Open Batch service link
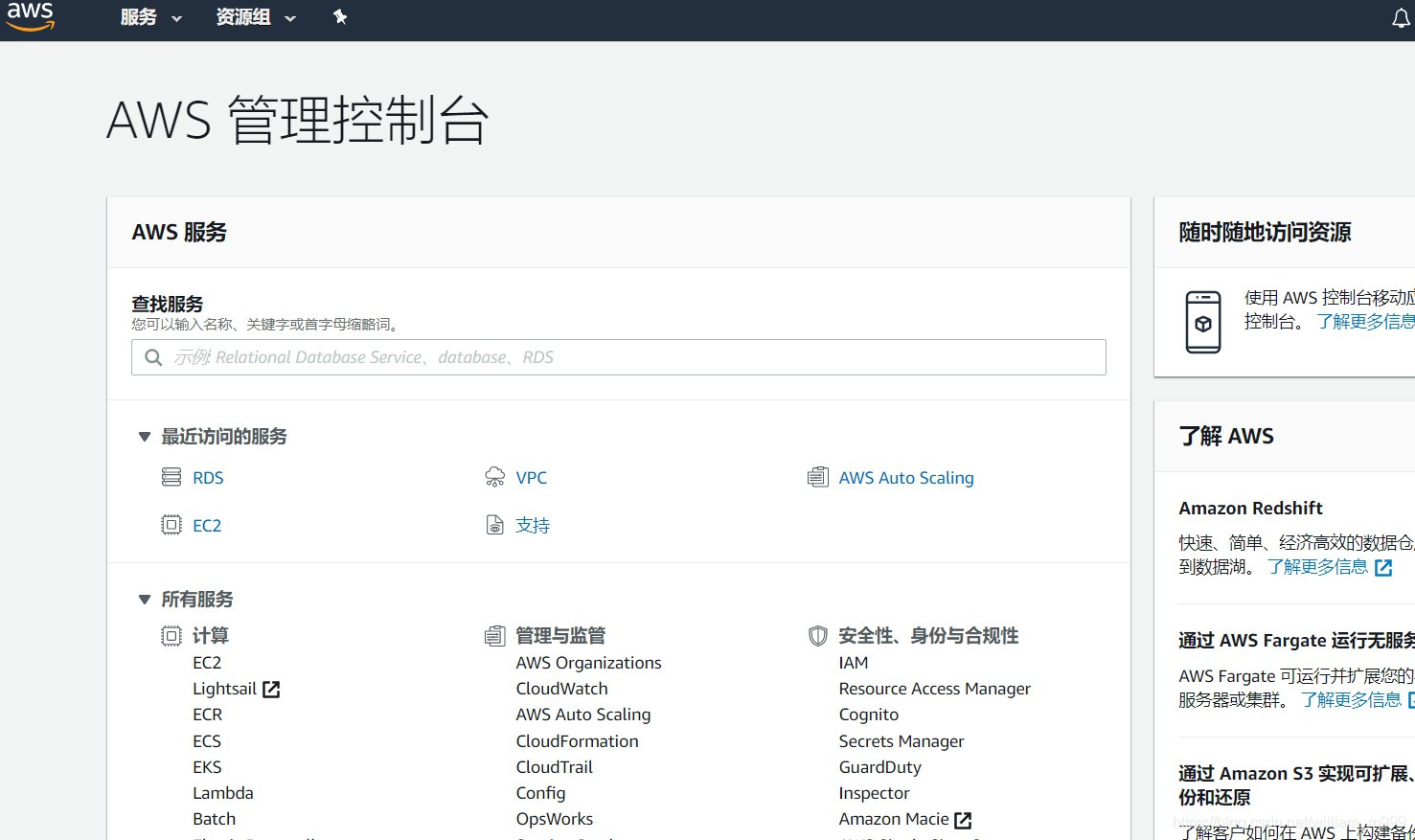This screenshot has width=1415, height=840. pos(215,819)
